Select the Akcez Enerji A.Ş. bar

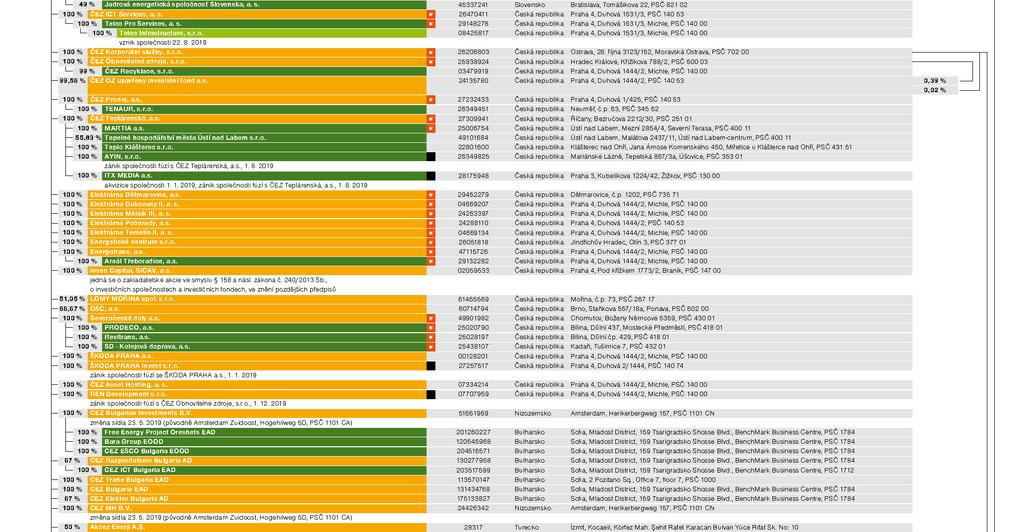(257, 527)
